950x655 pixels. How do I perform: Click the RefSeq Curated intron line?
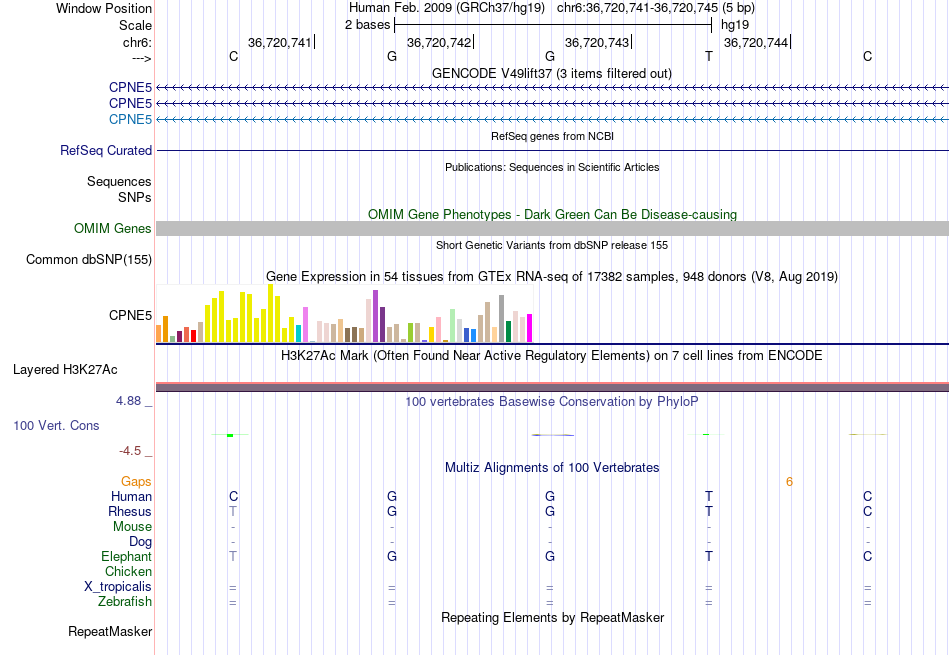(x=552, y=150)
